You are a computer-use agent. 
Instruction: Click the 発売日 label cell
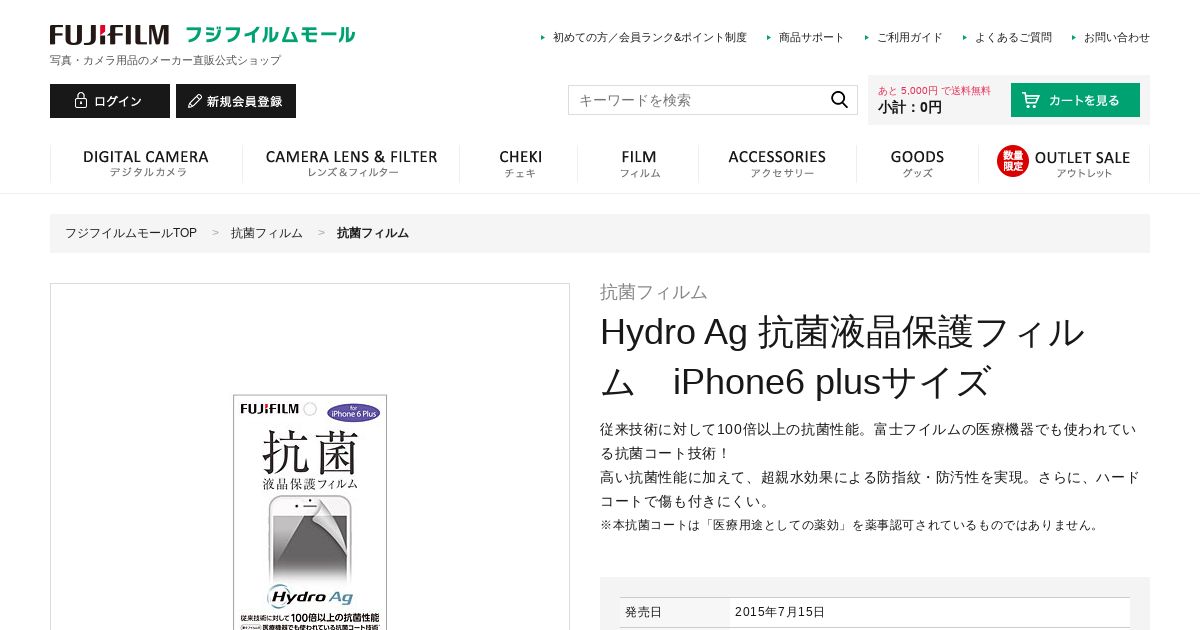pyautogui.click(x=675, y=612)
